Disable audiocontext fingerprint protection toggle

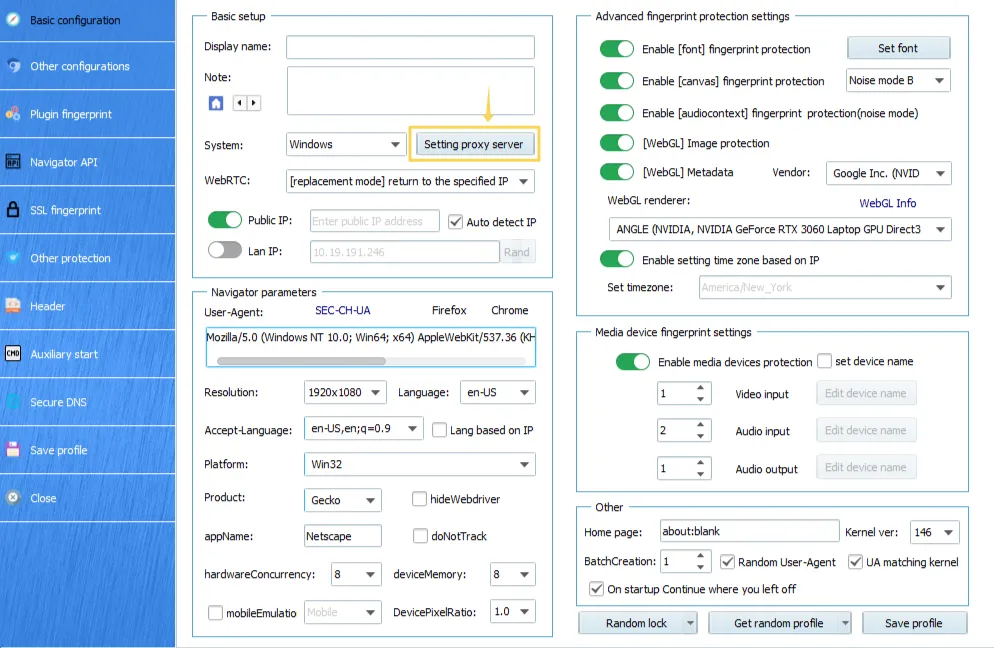pos(616,113)
